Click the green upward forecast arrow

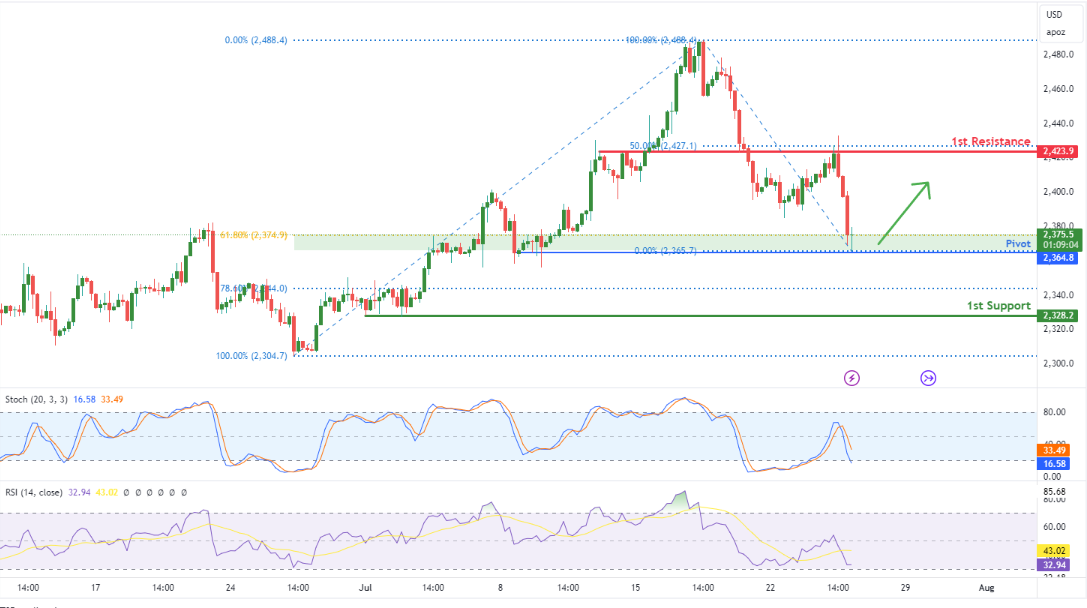[x=904, y=213]
